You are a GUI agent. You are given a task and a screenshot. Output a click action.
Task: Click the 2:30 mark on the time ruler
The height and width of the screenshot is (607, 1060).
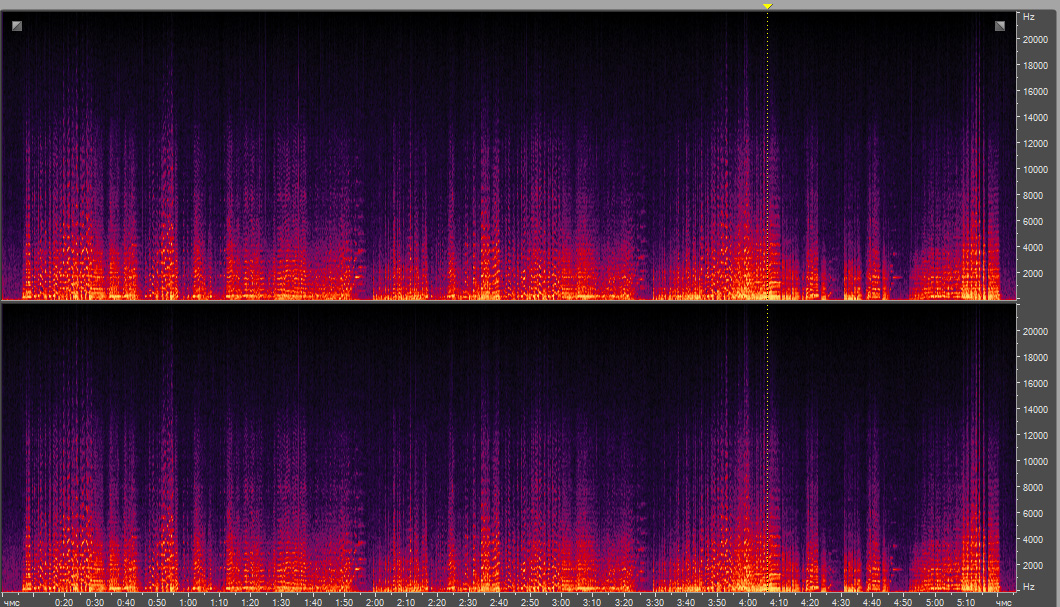click(x=468, y=602)
